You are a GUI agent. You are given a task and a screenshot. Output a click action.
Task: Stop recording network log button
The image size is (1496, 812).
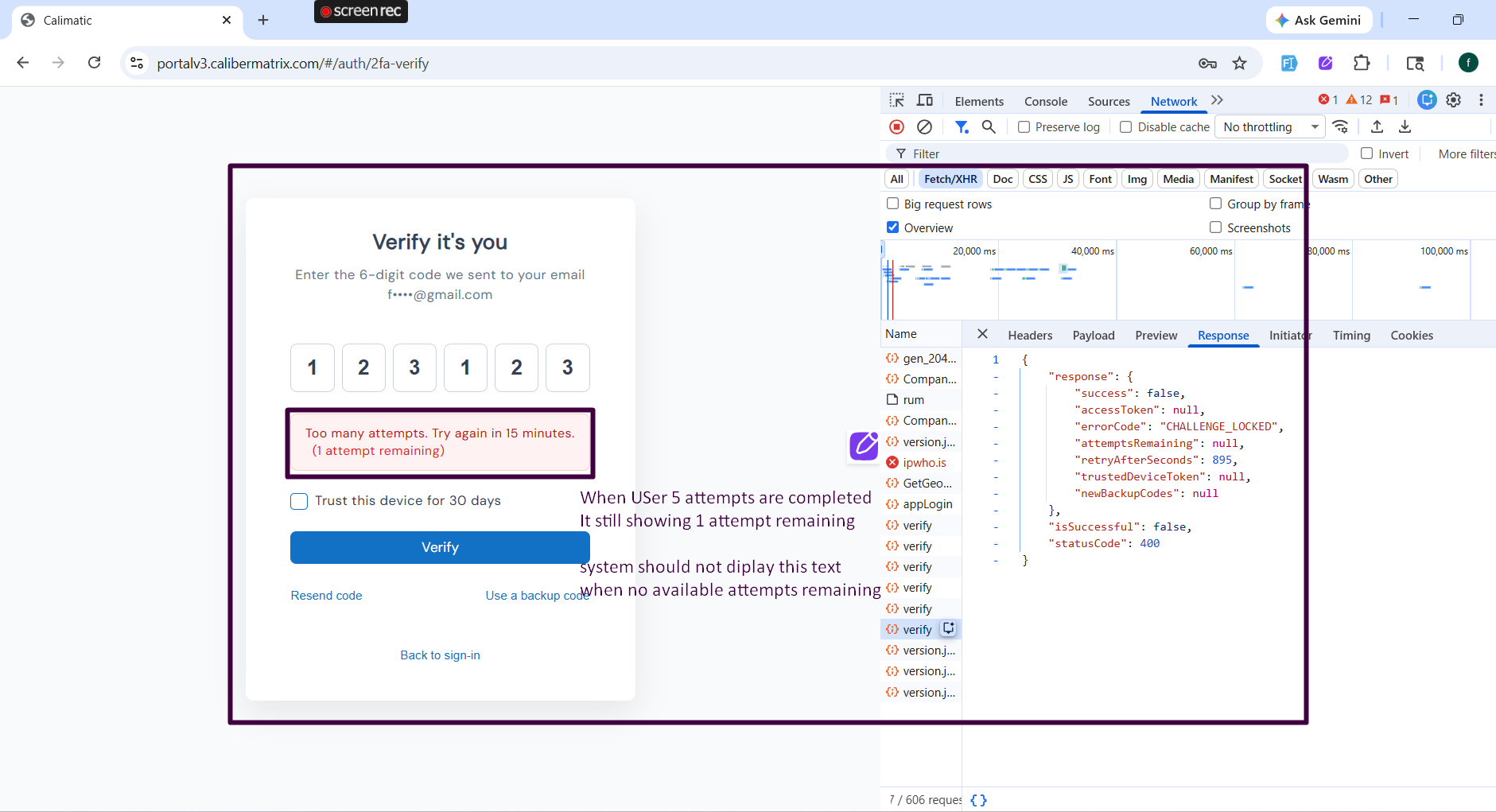pyautogui.click(x=897, y=126)
